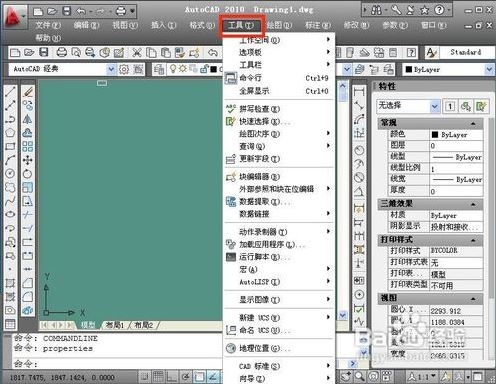Select the Line tool in Draw toolbar
The width and height of the screenshot is (496, 384).
10,91
